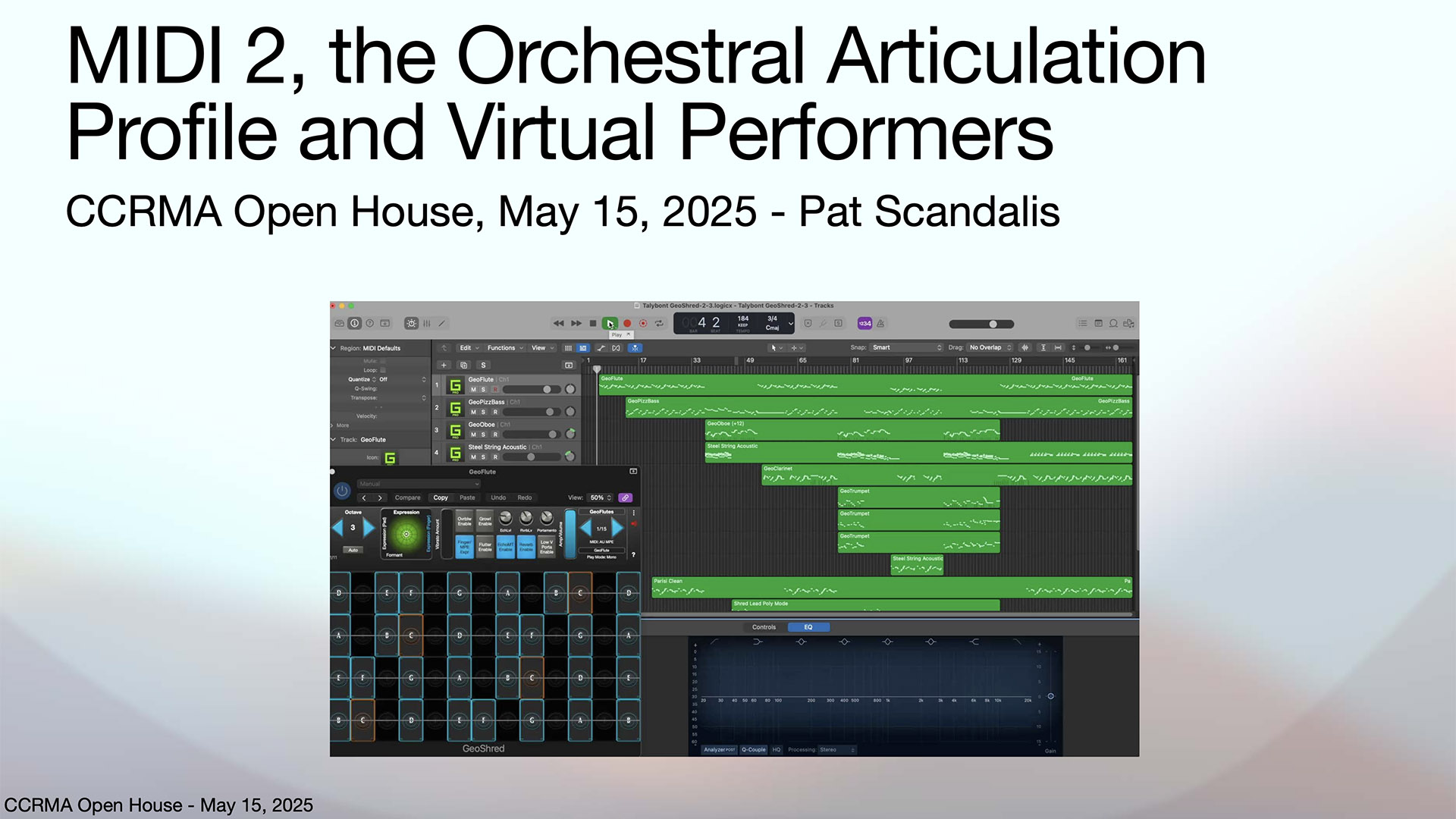Collapse the Track GeoFlute disclosure triangle
This screenshot has height=819, width=1456.
coord(333,439)
